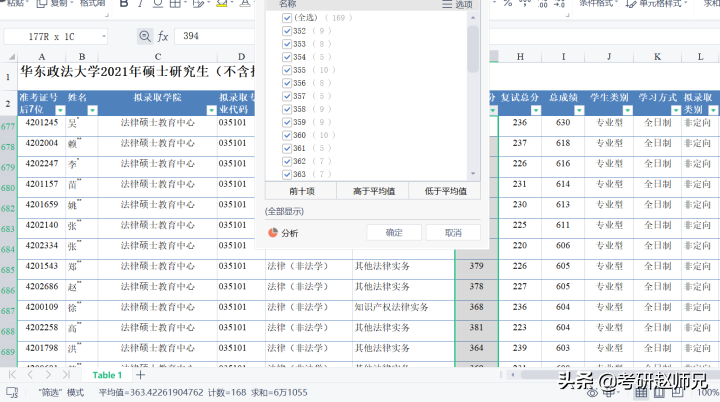Open the 总成绩 column filter dropdown
Screen dimensions: 720x402
pos(579,110)
